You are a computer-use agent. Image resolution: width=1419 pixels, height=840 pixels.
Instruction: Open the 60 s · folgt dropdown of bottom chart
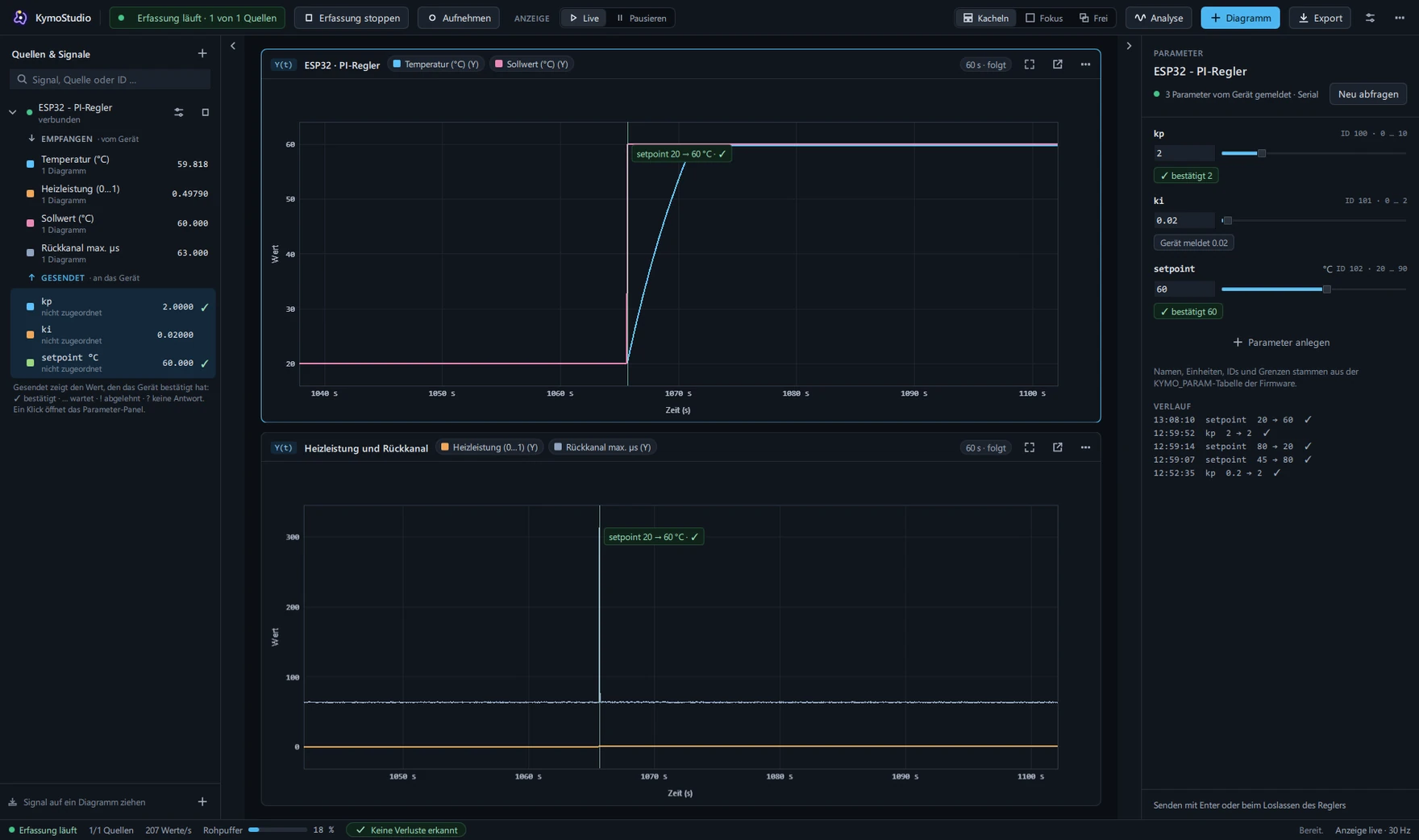pos(985,447)
